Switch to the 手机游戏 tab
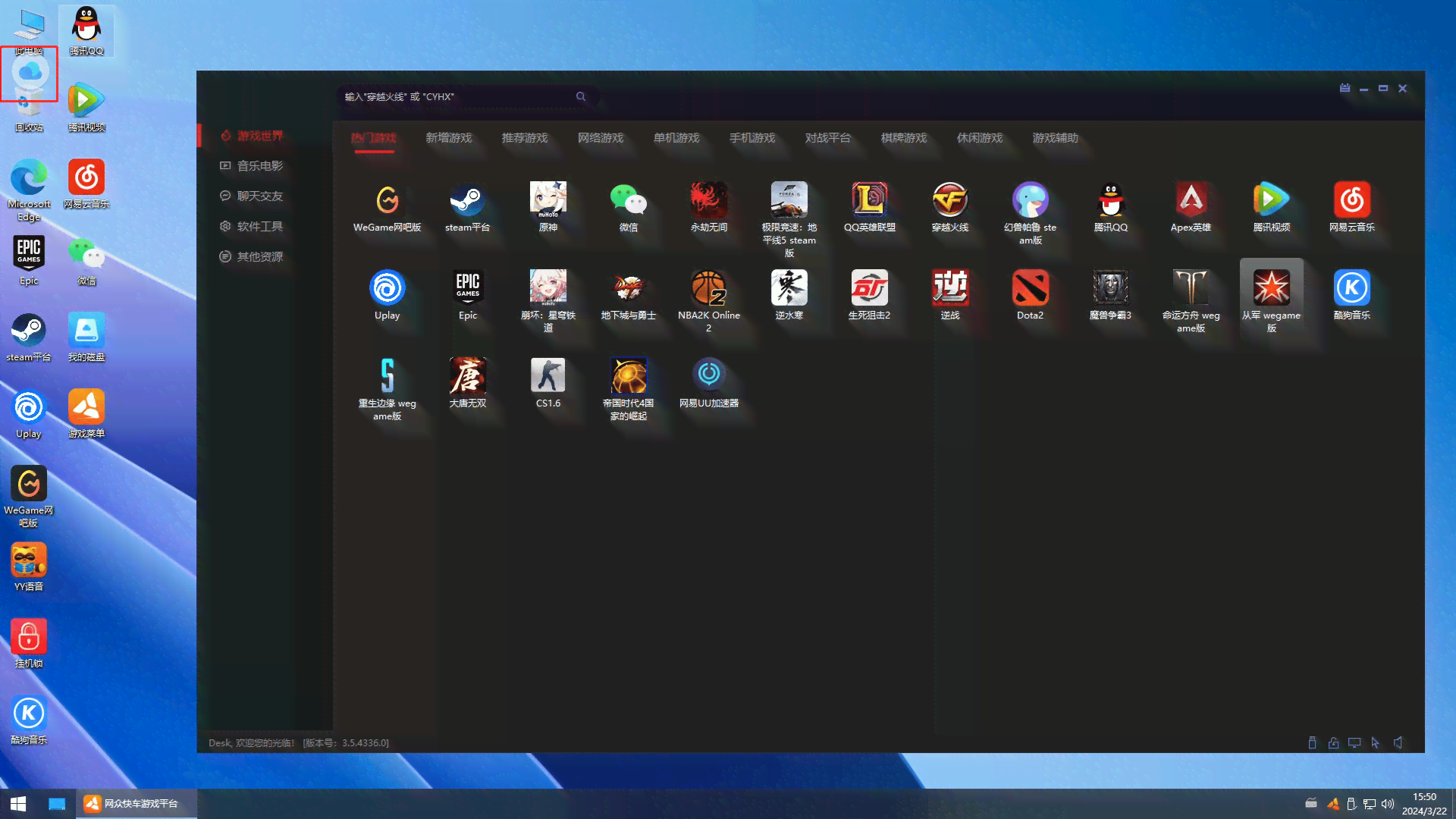This screenshot has height=819, width=1456. [752, 138]
